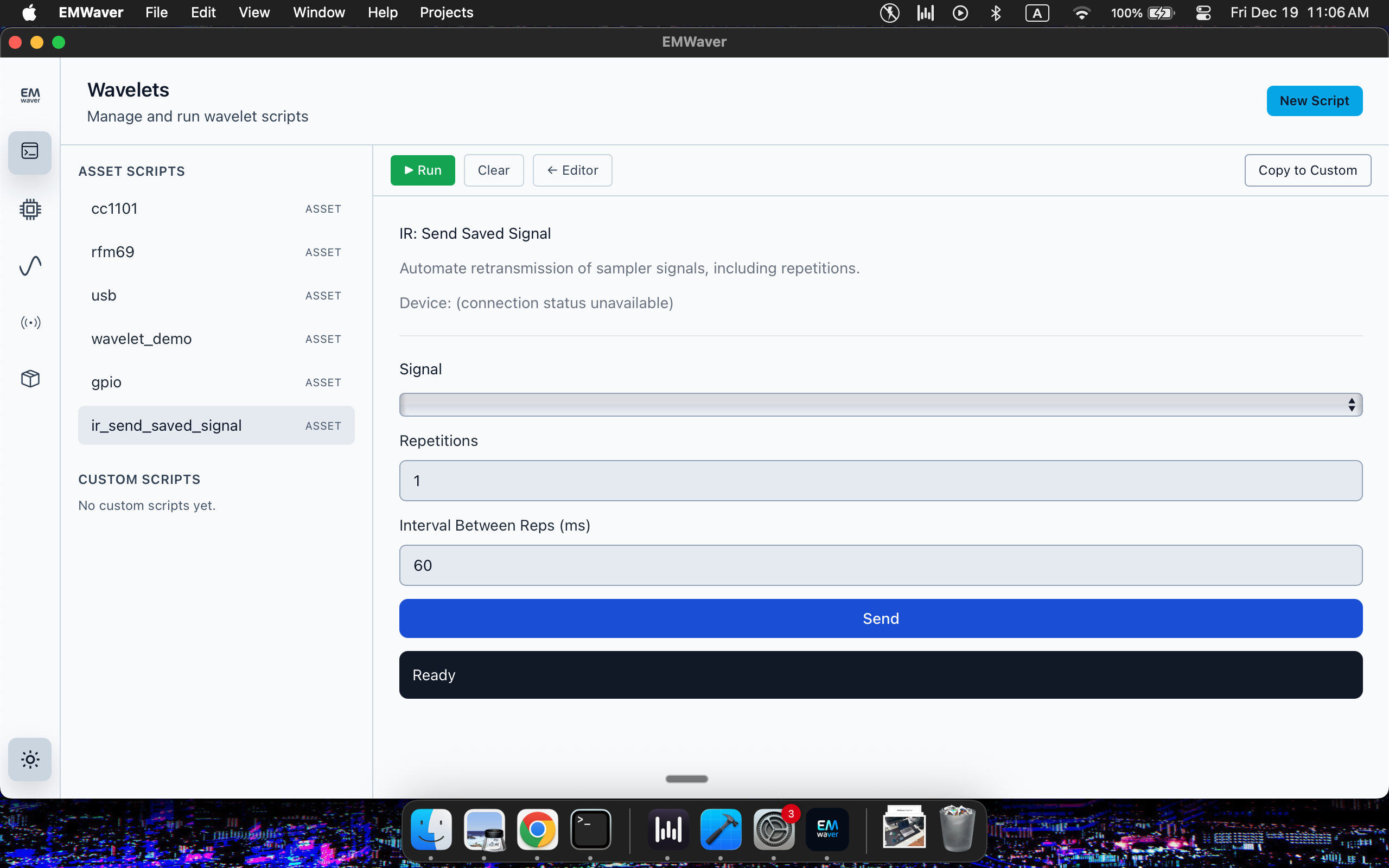Click the Repetitions input field
The image size is (1389, 868).
pos(881,481)
